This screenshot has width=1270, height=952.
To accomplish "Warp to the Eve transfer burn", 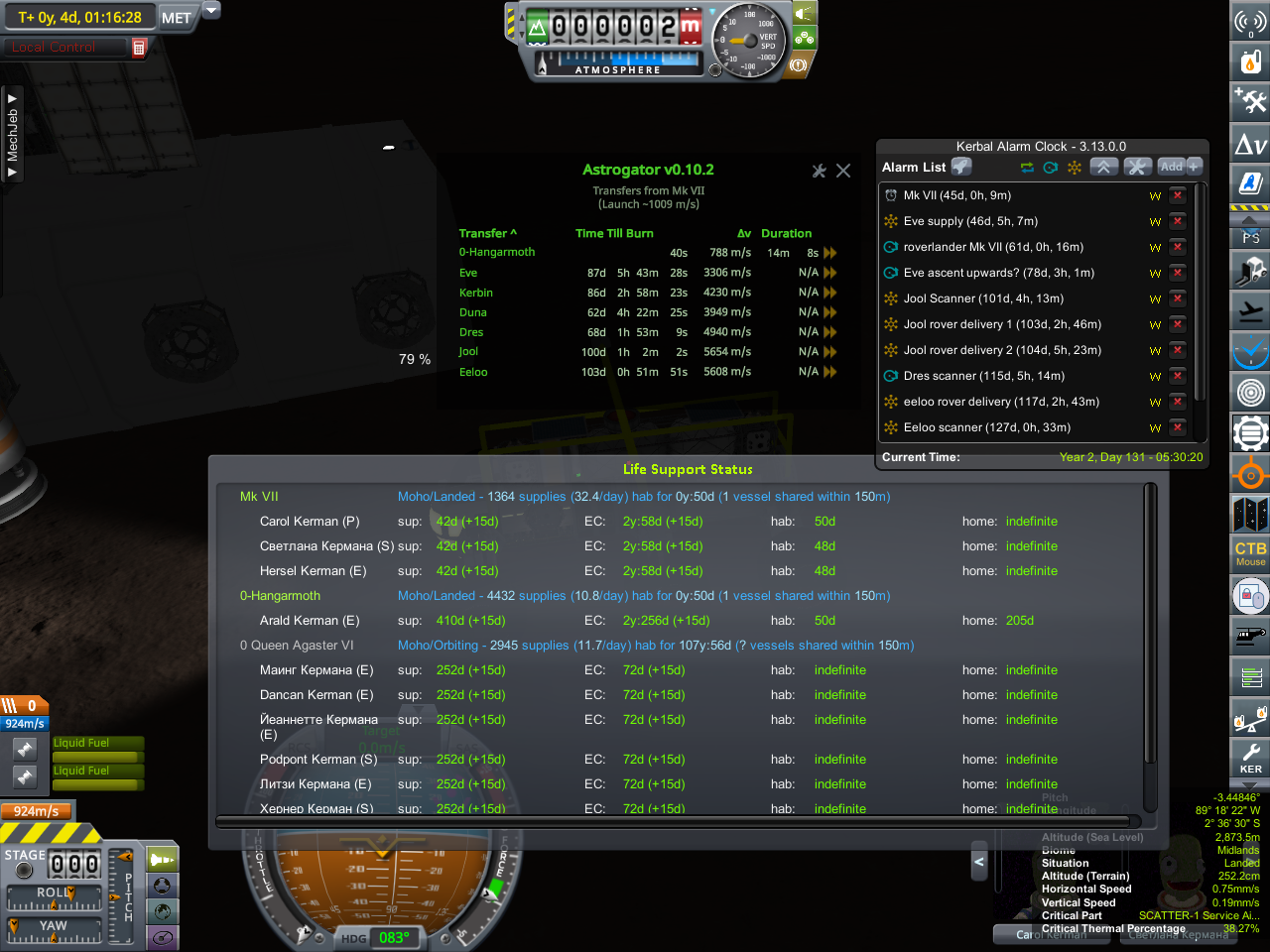I will (830, 273).
